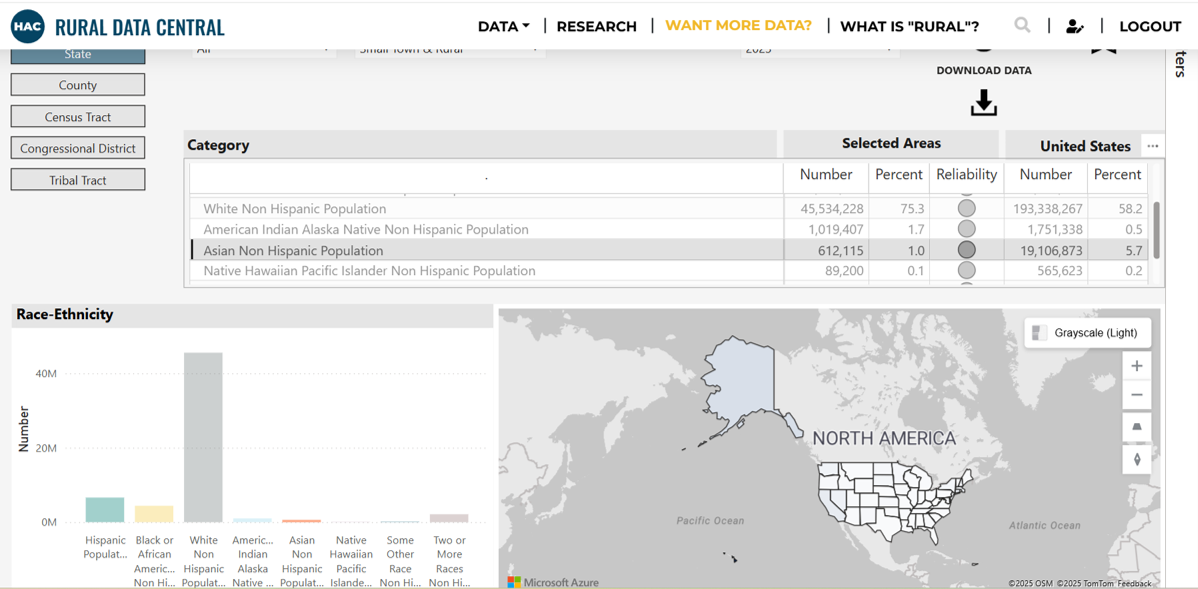Screen dimensions: 1198x589
Task: Zoom in on the map
Action: 1136,366
